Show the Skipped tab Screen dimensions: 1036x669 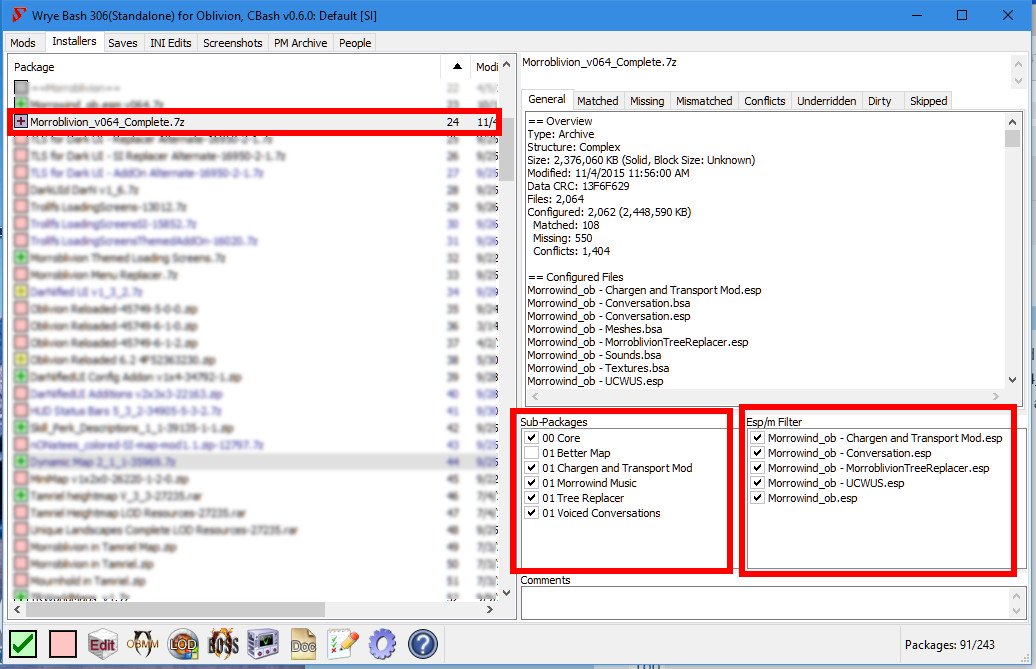pyautogui.click(x=928, y=101)
